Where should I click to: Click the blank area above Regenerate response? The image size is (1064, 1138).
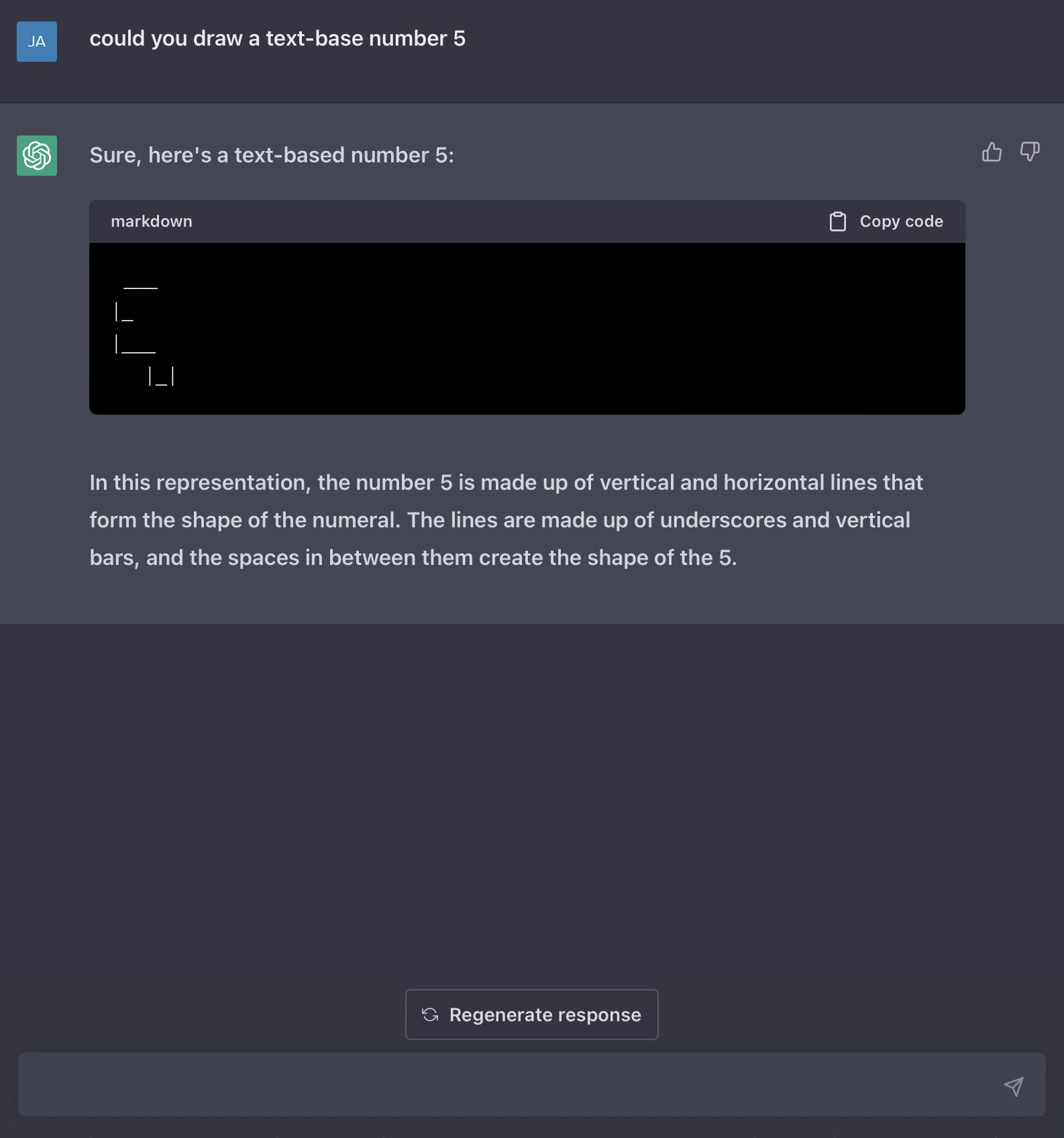pos(531,805)
